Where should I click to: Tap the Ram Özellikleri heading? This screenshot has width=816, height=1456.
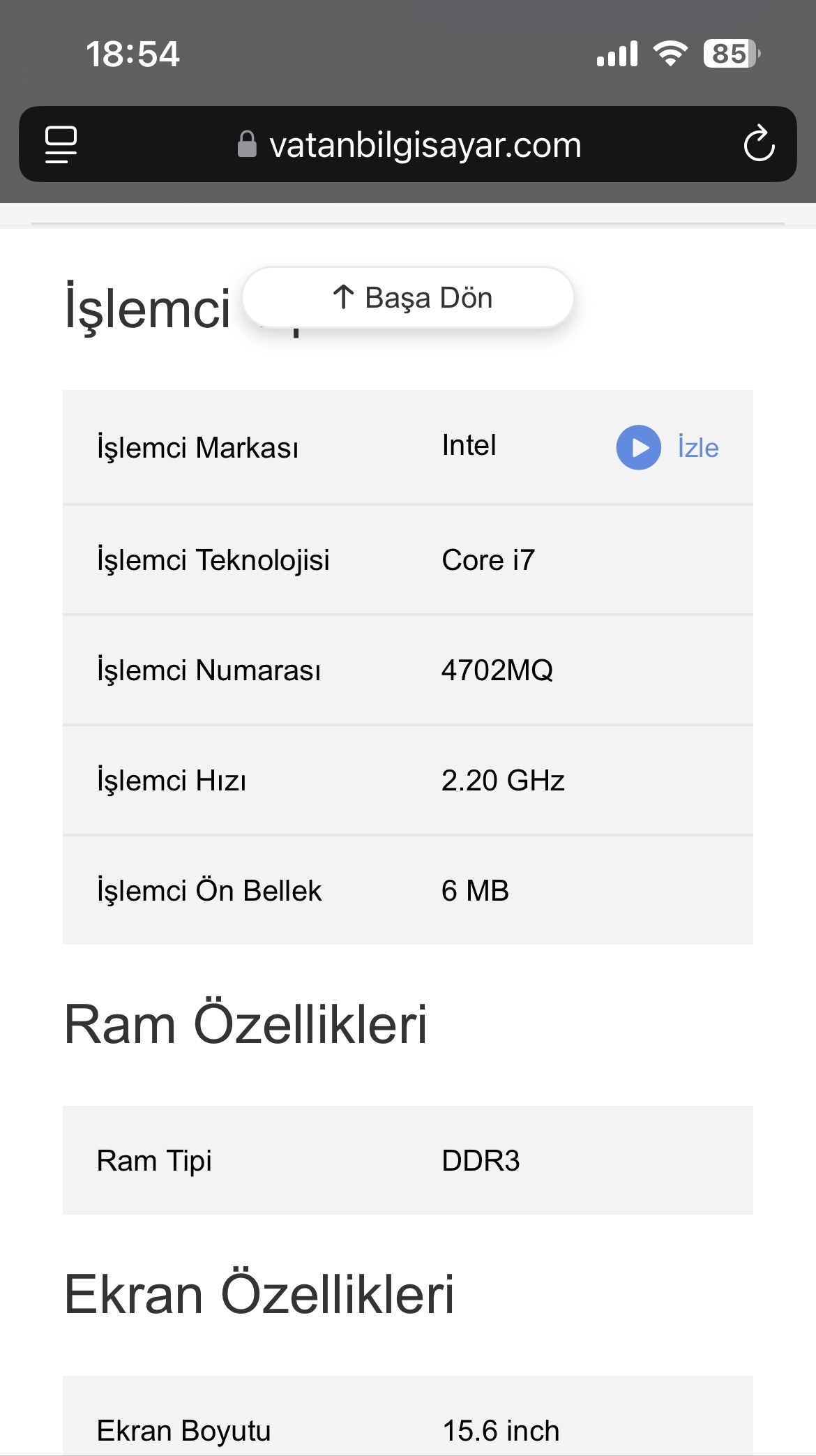tap(245, 1024)
